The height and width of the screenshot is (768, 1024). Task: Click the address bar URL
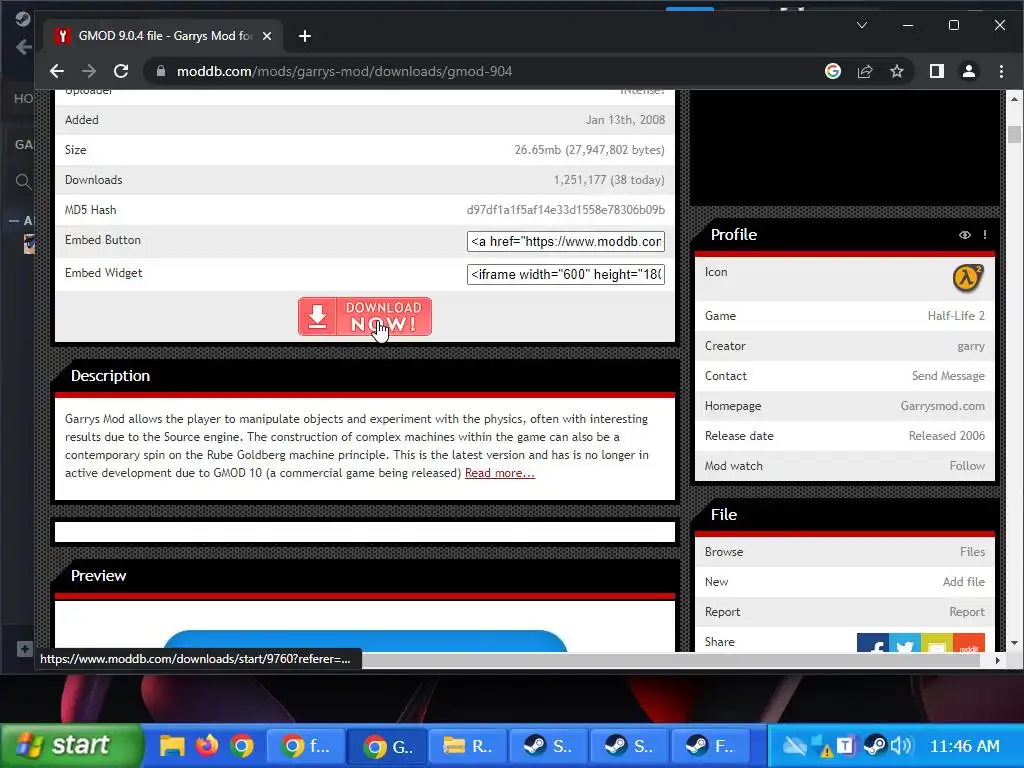344,71
